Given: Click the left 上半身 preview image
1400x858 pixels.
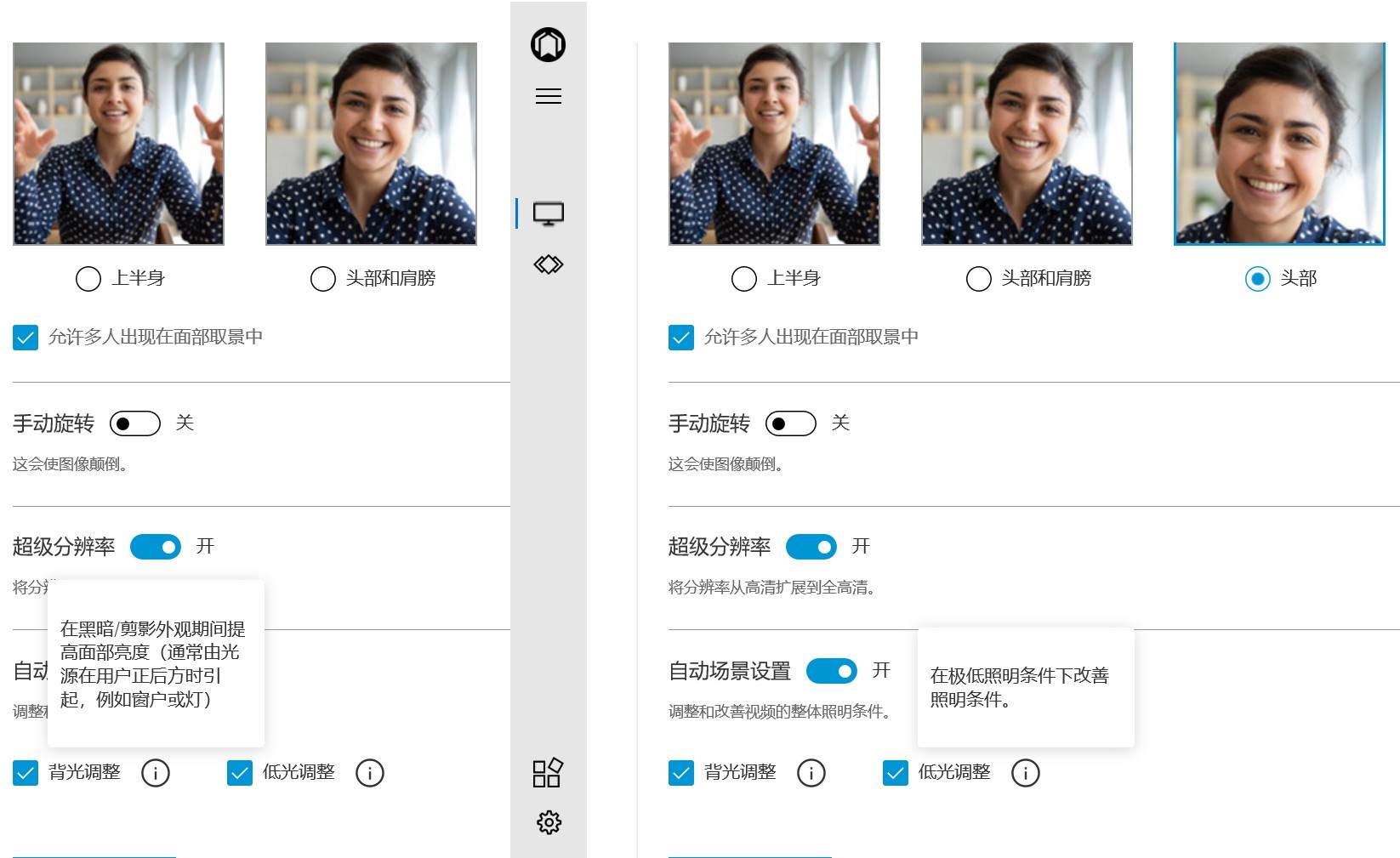Looking at the screenshot, I should (x=118, y=143).
